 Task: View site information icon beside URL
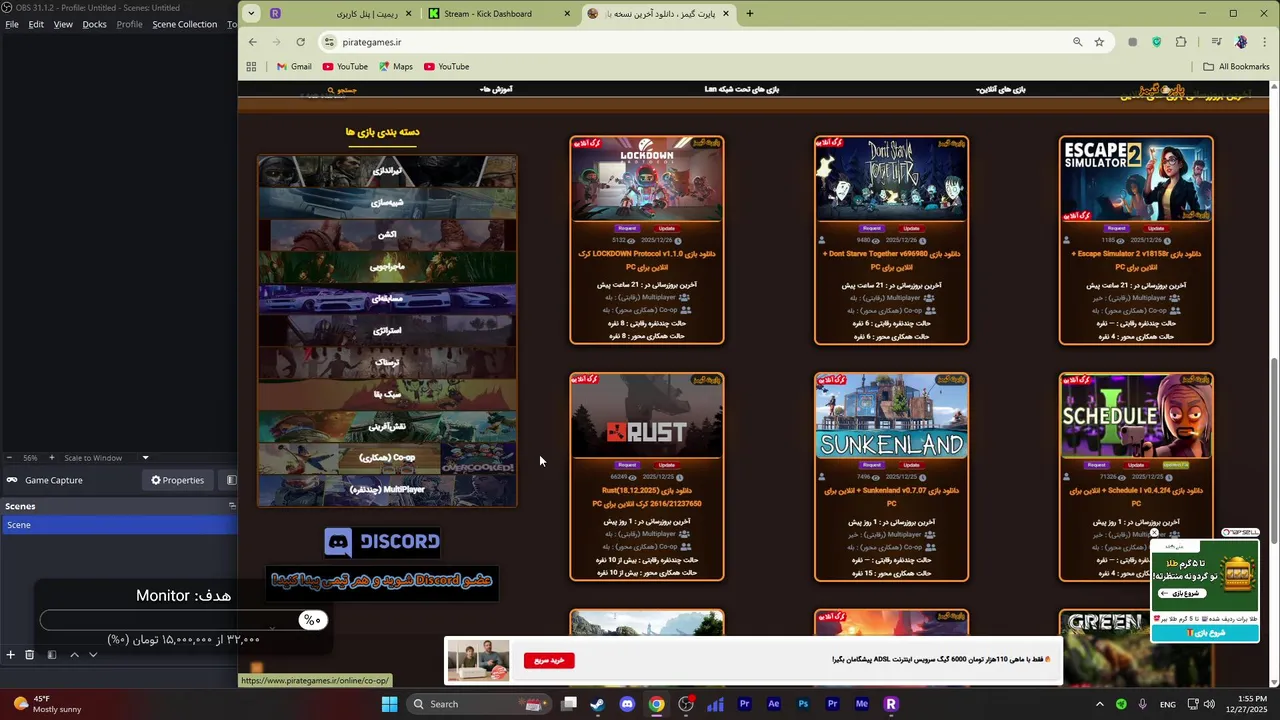[329, 42]
